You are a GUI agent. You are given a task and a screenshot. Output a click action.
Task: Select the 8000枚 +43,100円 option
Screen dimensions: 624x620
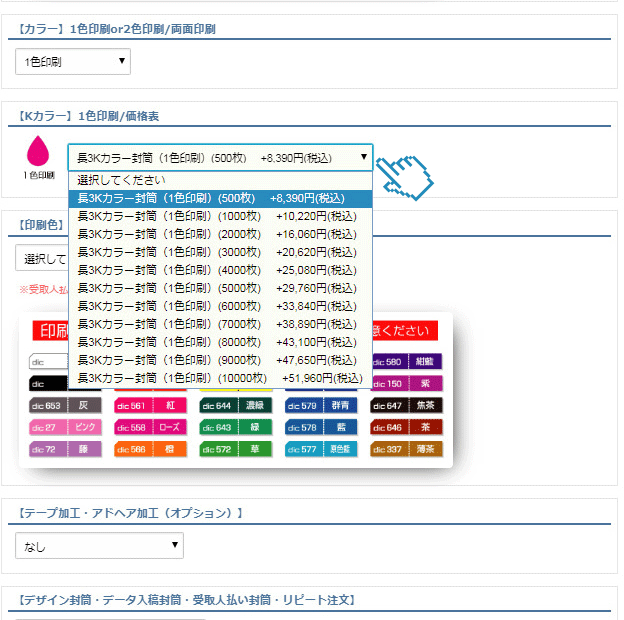tap(220, 342)
